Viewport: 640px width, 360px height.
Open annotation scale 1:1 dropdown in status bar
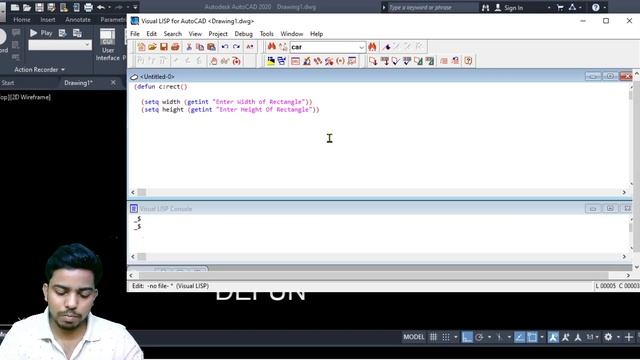pyautogui.click(x=592, y=337)
